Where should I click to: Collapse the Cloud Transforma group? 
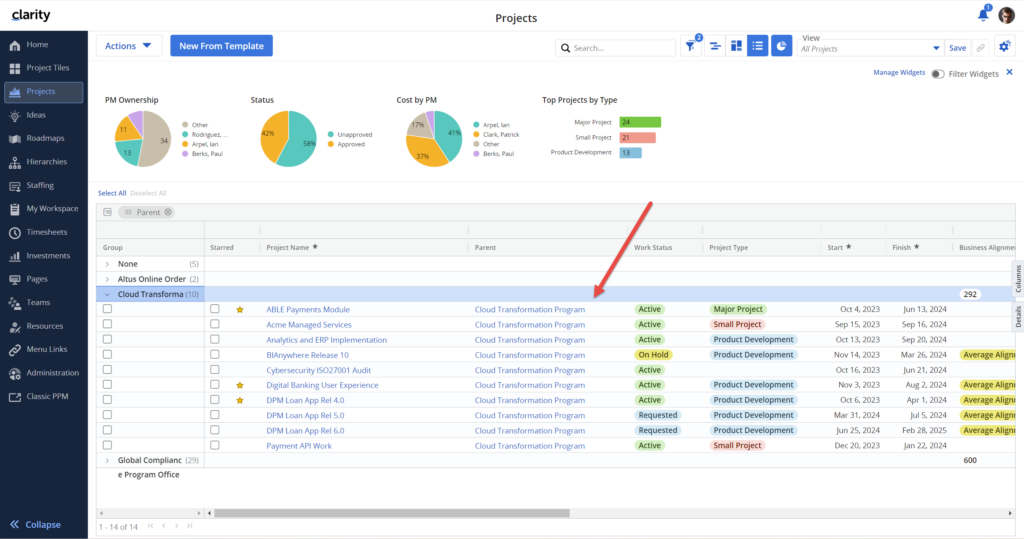click(107, 295)
